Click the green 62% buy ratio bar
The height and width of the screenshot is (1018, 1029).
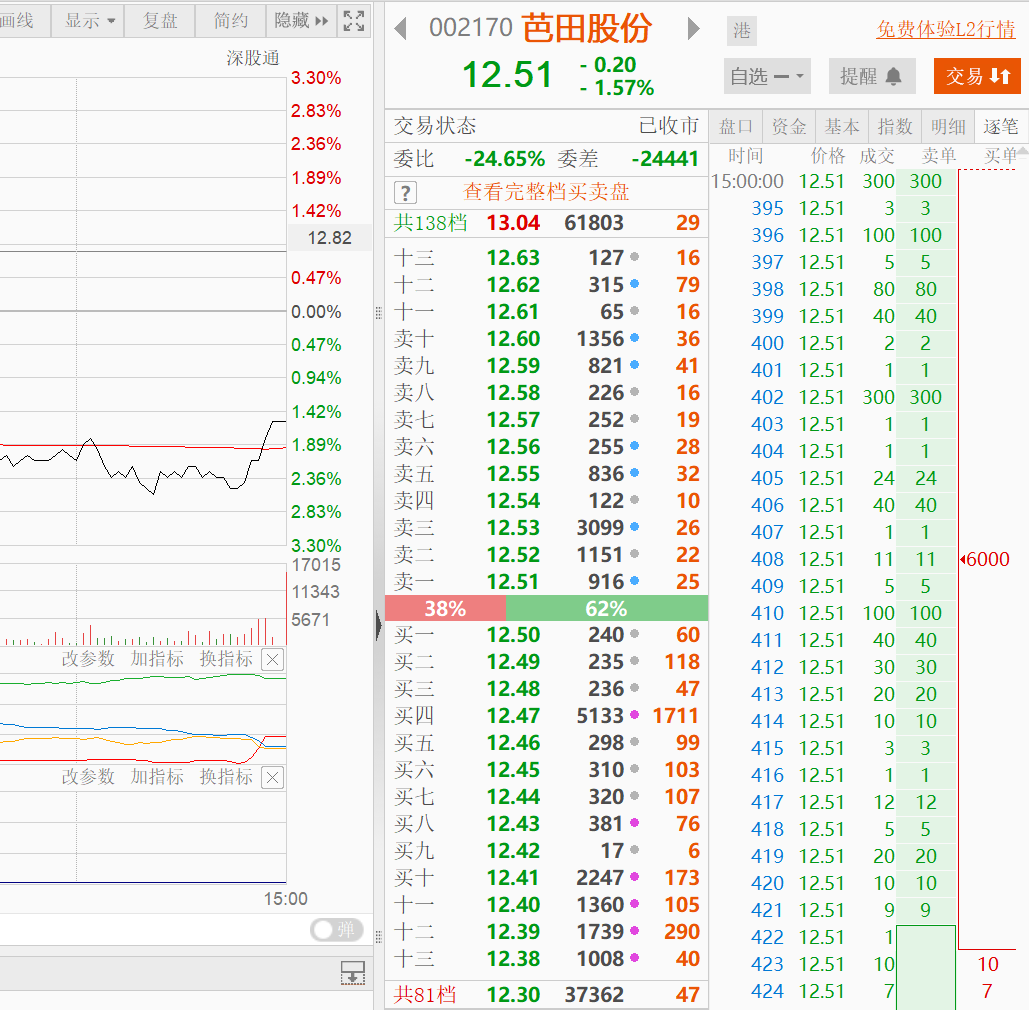click(607, 608)
